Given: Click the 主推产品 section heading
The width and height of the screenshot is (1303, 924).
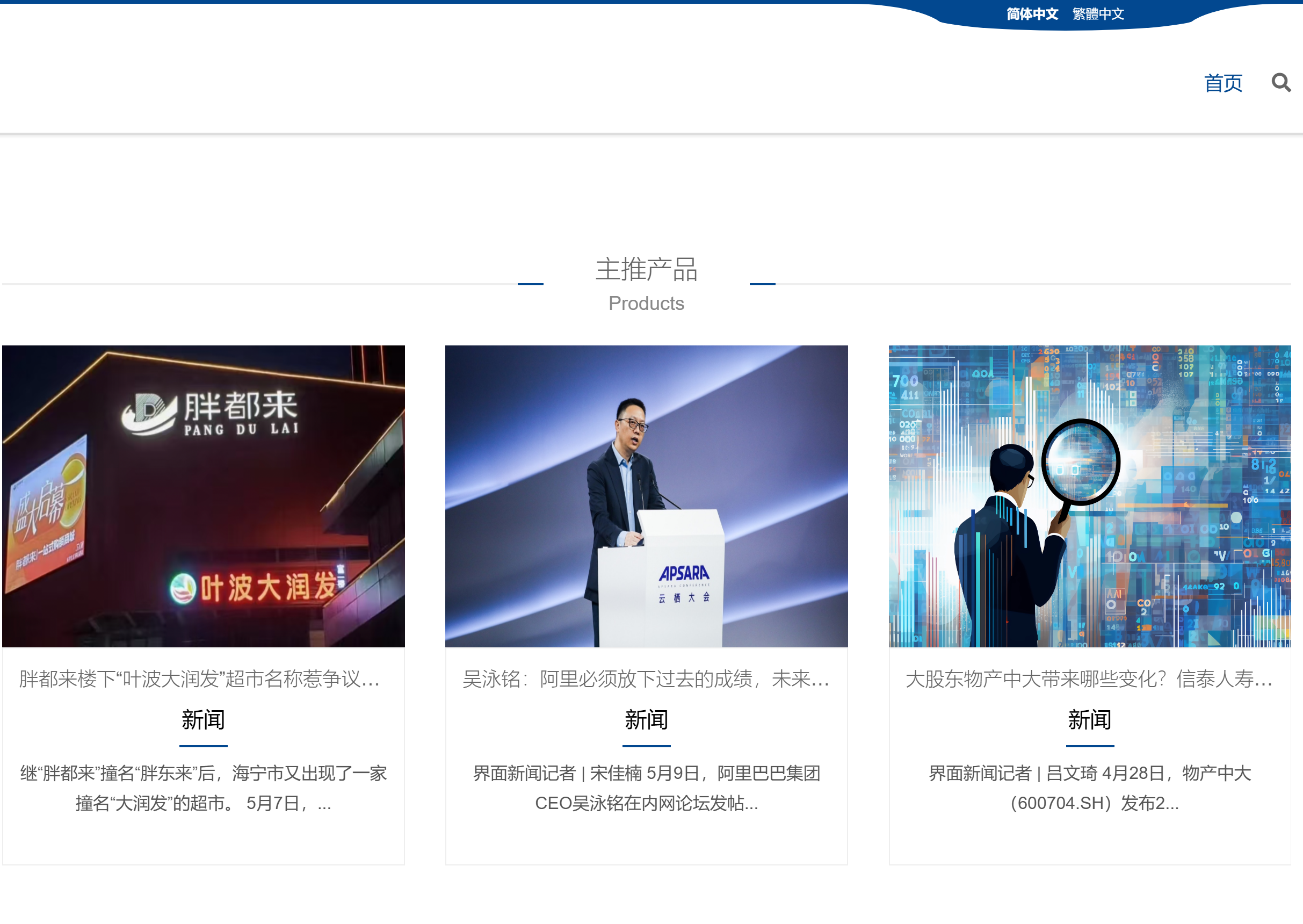Looking at the screenshot, I should (646, 269).
